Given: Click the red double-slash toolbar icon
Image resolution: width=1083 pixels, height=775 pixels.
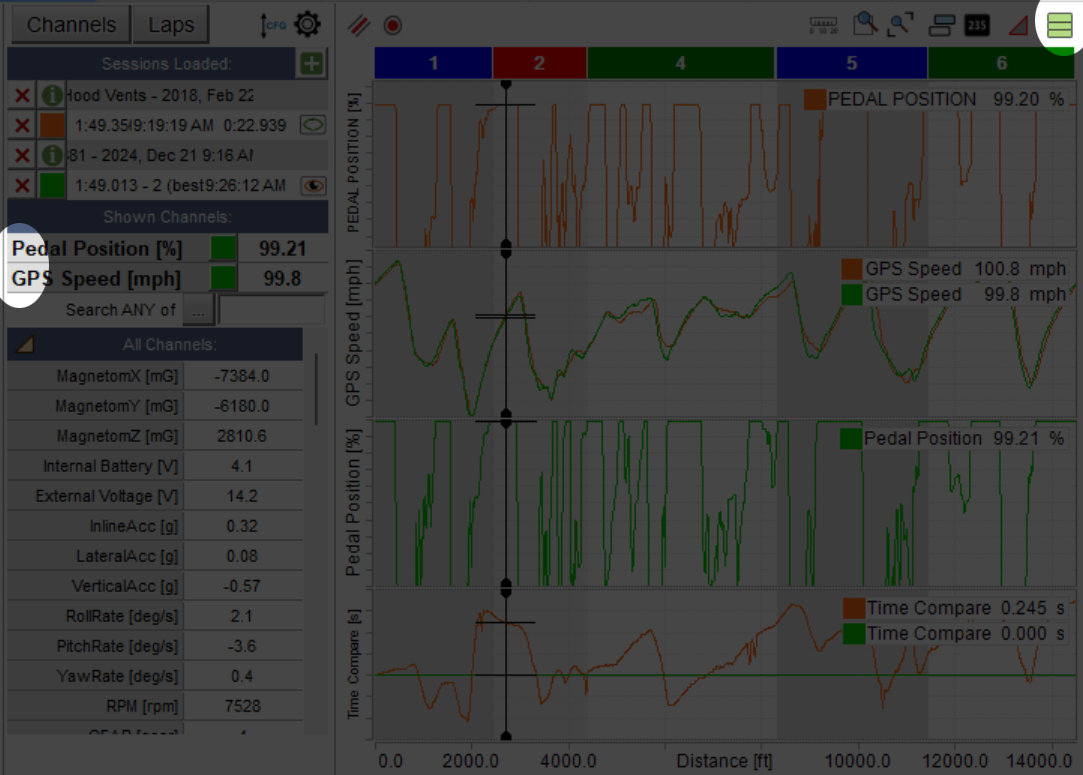Looking at the screenshot, I should 358,26.
